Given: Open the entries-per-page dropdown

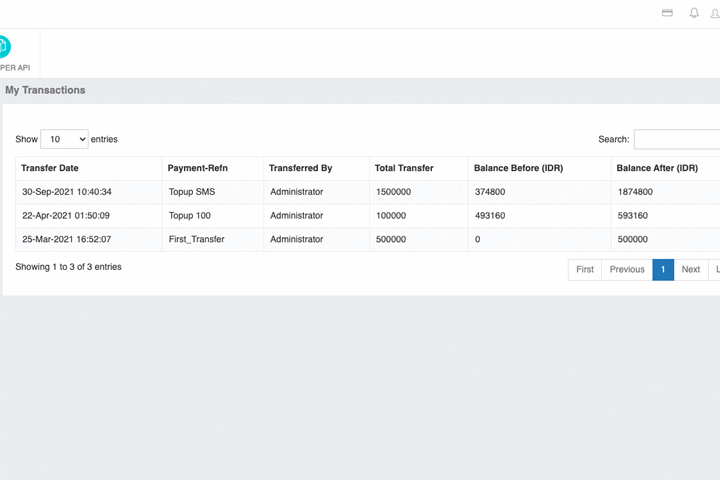Looking at the screenshot, I should coord(64,139).
